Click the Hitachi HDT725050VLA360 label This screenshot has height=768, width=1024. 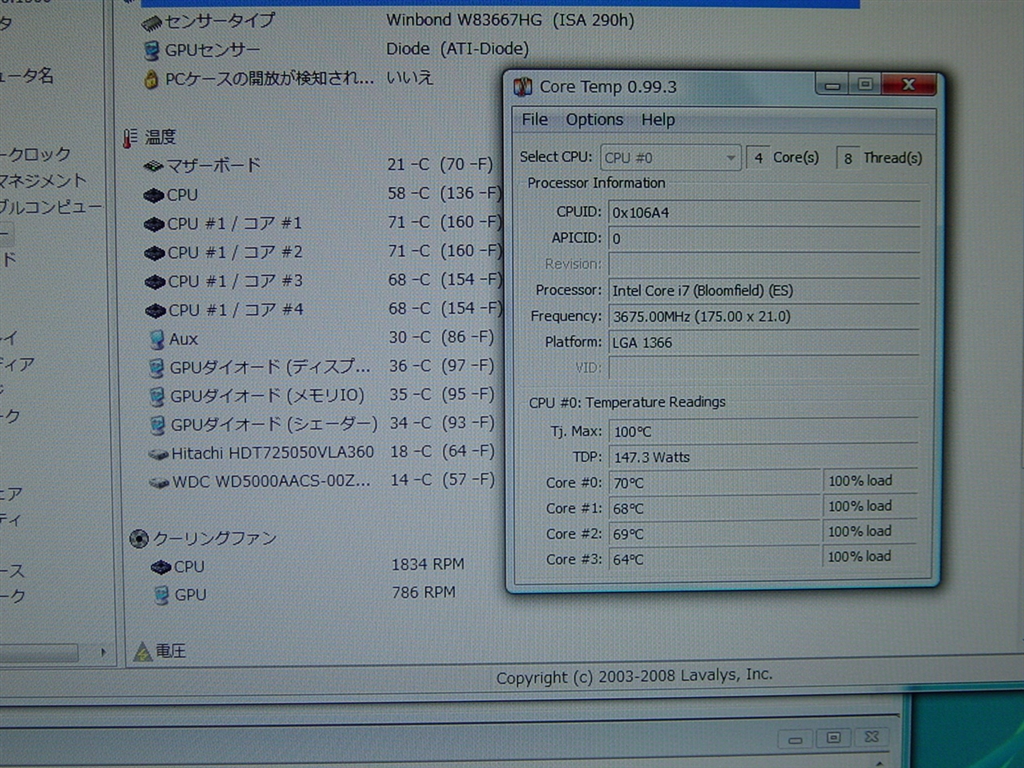coord(272,453)
